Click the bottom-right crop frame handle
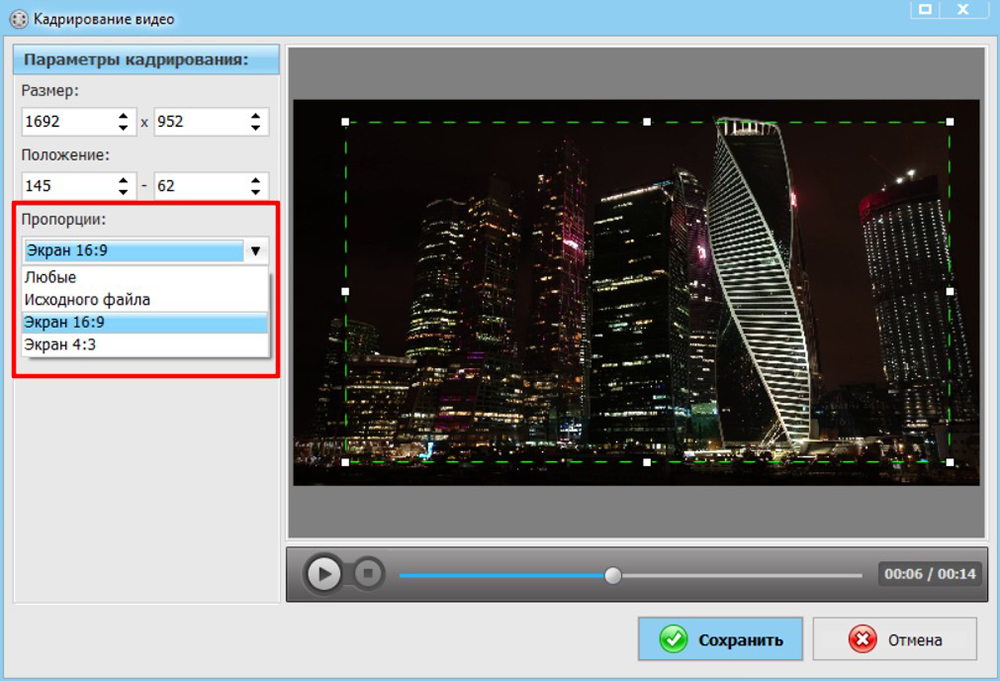This screenshot has height=681, width=1000. [x=949, y=462]
